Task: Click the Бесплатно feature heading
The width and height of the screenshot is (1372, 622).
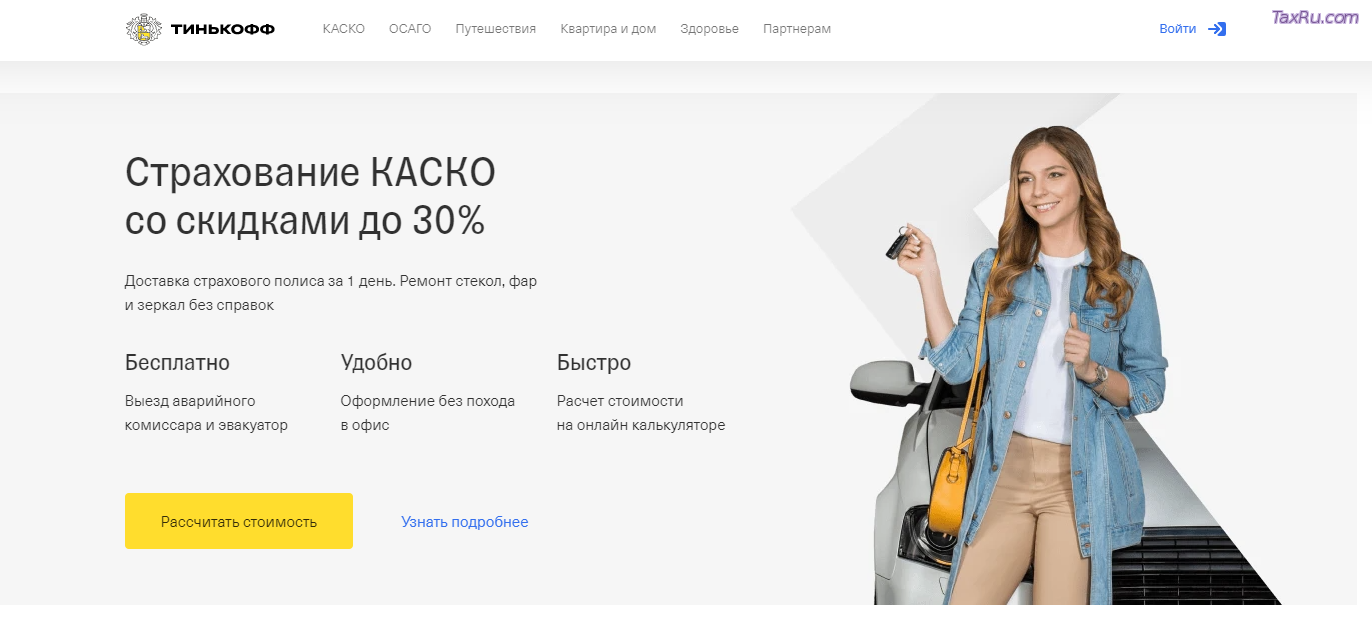Action: click(177, 362)
